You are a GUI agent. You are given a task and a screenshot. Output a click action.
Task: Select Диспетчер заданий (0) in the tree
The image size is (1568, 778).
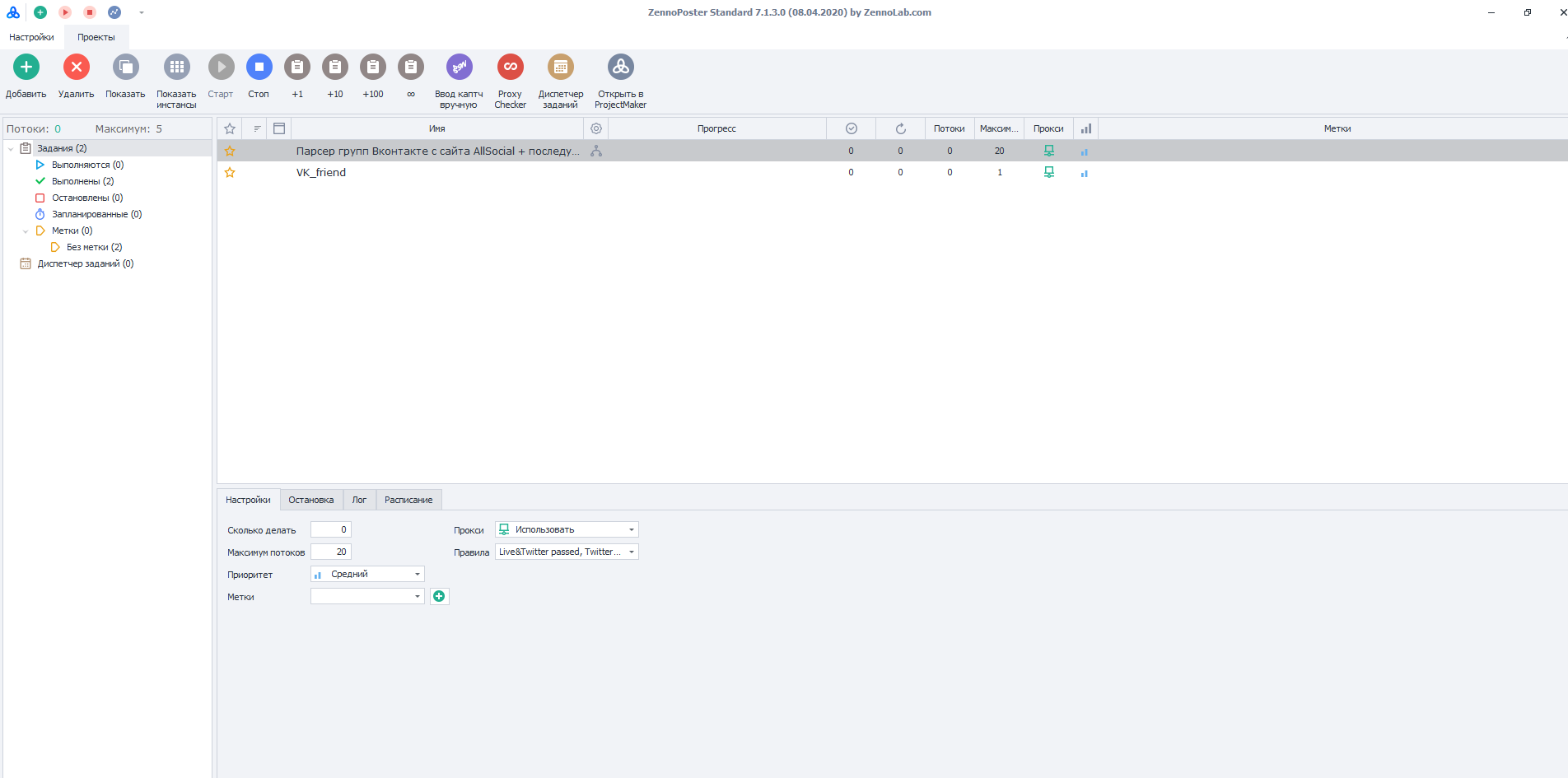click(85, 263)
